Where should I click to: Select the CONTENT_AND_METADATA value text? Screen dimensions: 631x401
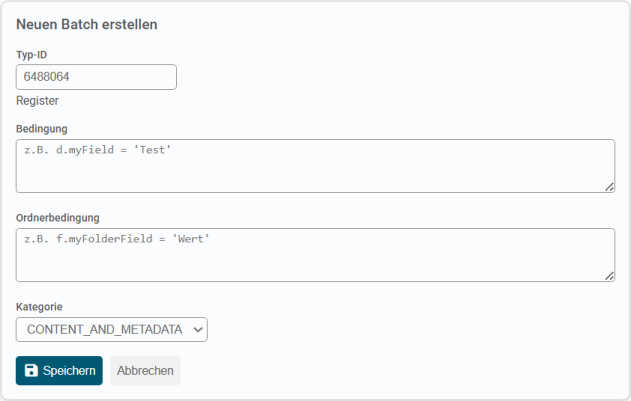[x=104, y=329]
